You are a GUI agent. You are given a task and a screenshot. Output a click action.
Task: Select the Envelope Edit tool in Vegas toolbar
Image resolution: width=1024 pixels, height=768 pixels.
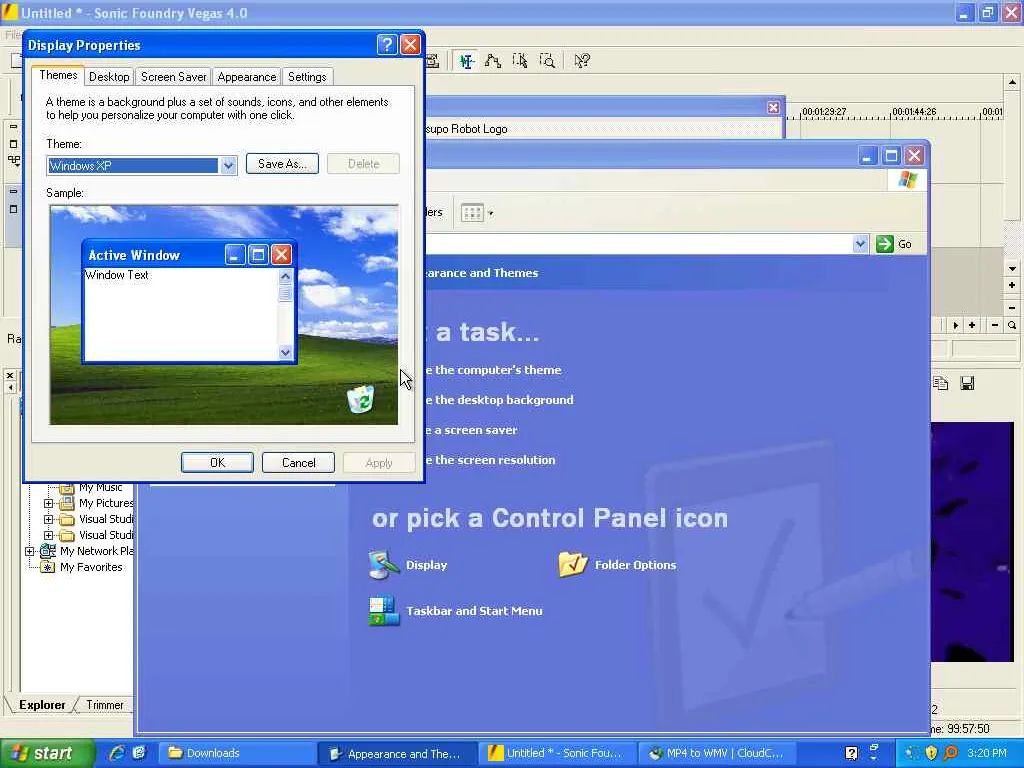[493, 61]
